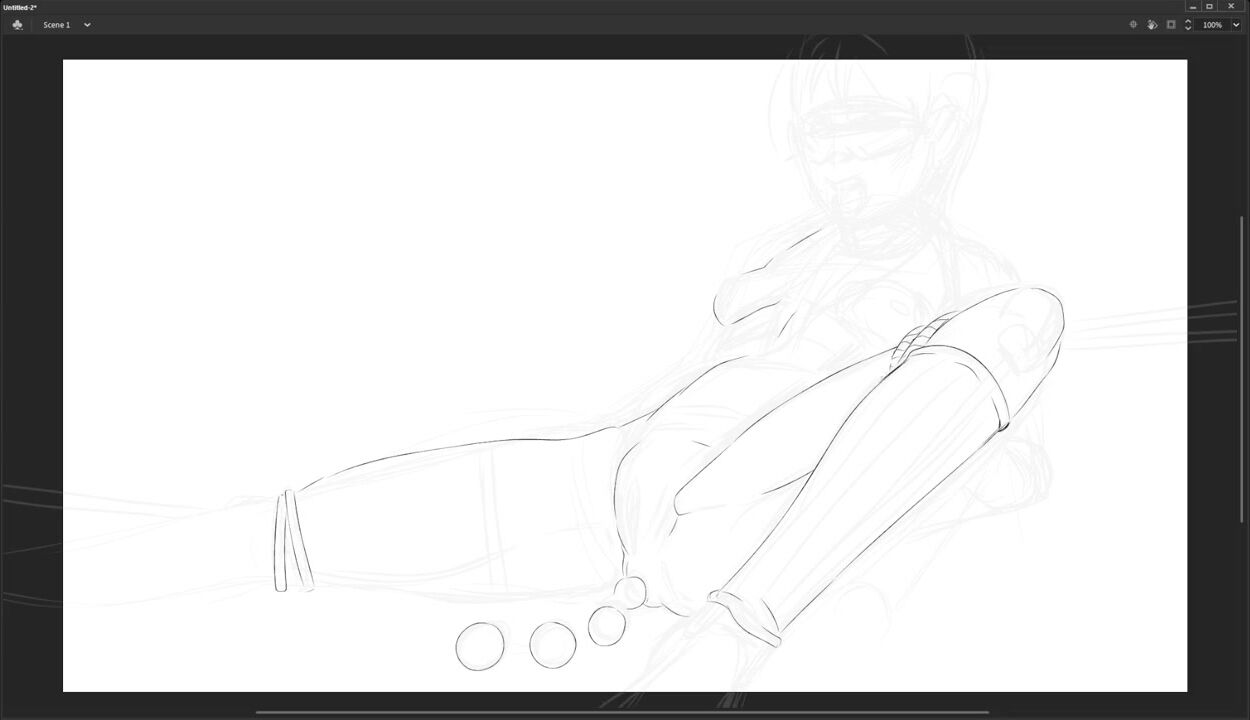Click the vertical scrollbar thumb

tap(1242, 368)
